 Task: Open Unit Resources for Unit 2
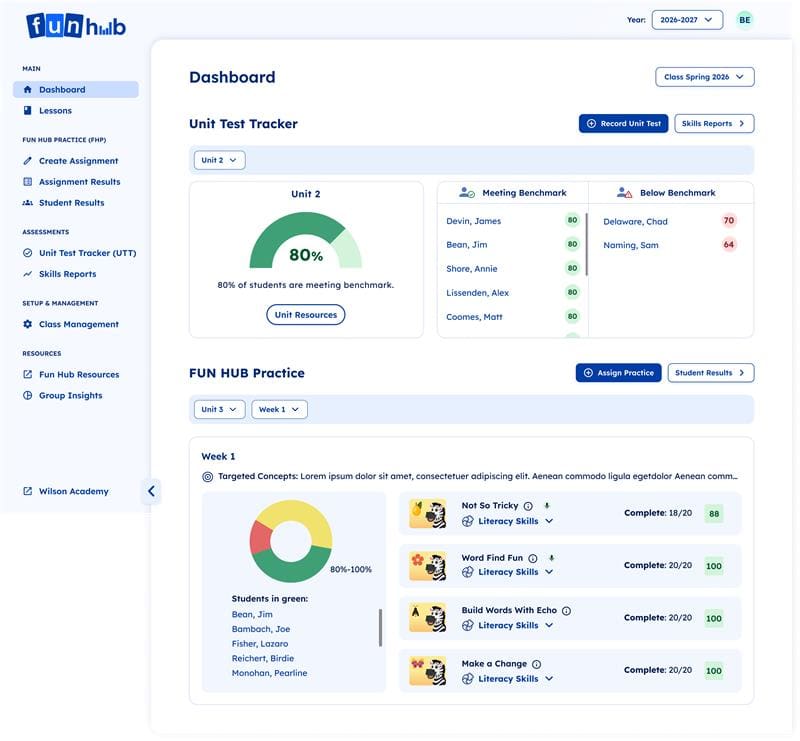click(306, 313)
